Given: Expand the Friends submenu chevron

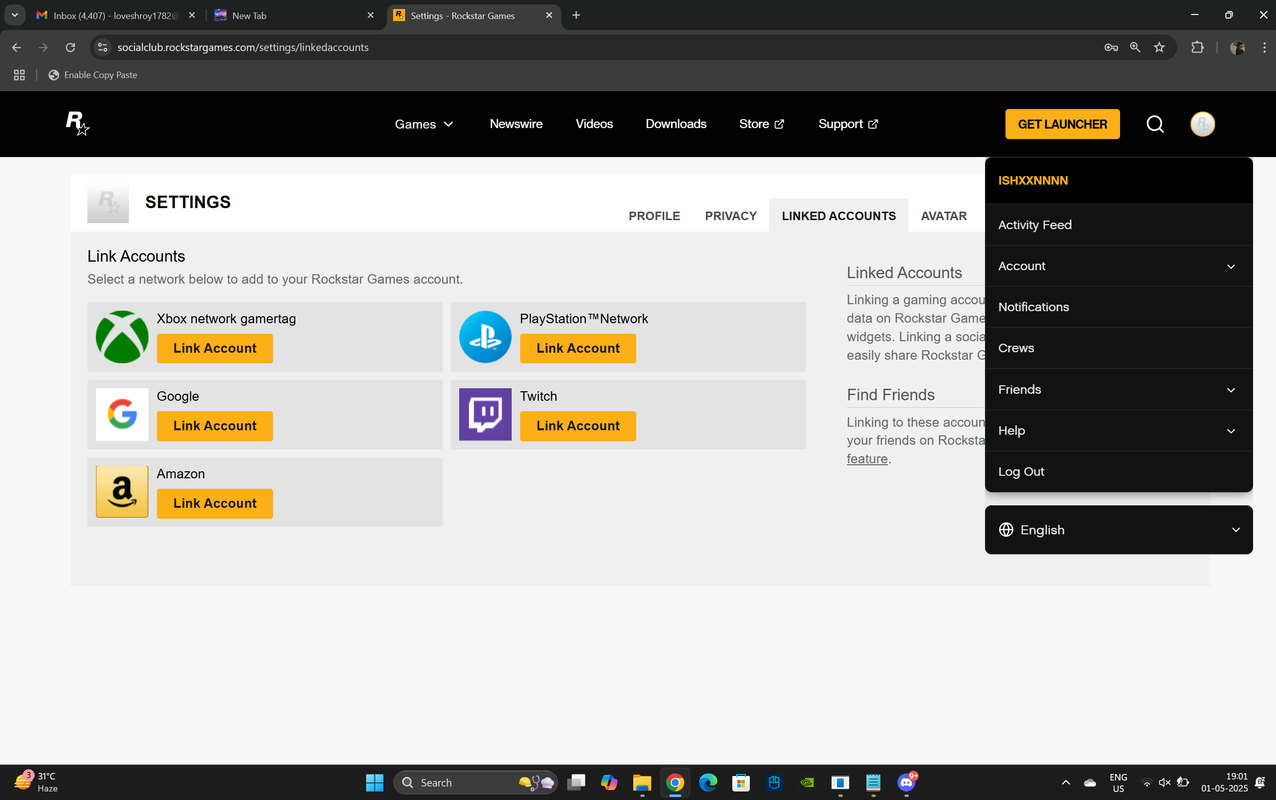Looking at the screenshot, I should [x=1231, y=390].
